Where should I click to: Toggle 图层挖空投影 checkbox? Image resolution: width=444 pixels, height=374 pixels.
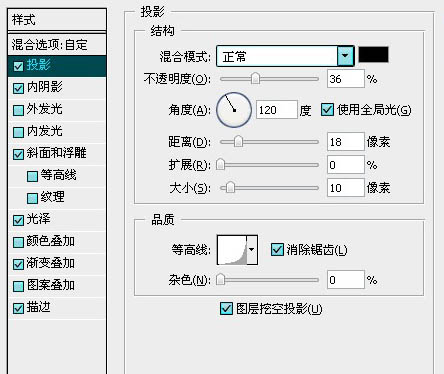tap(226, 309)
